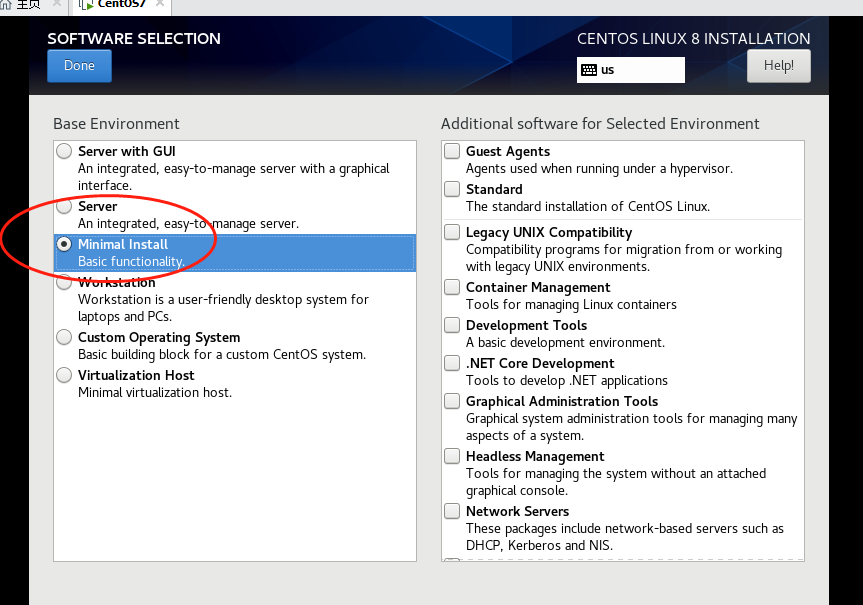Switch to the CentOS7 VM tab
Viewport: 863px width, 605px height.
pyautogui.click(x=122, y=5)
